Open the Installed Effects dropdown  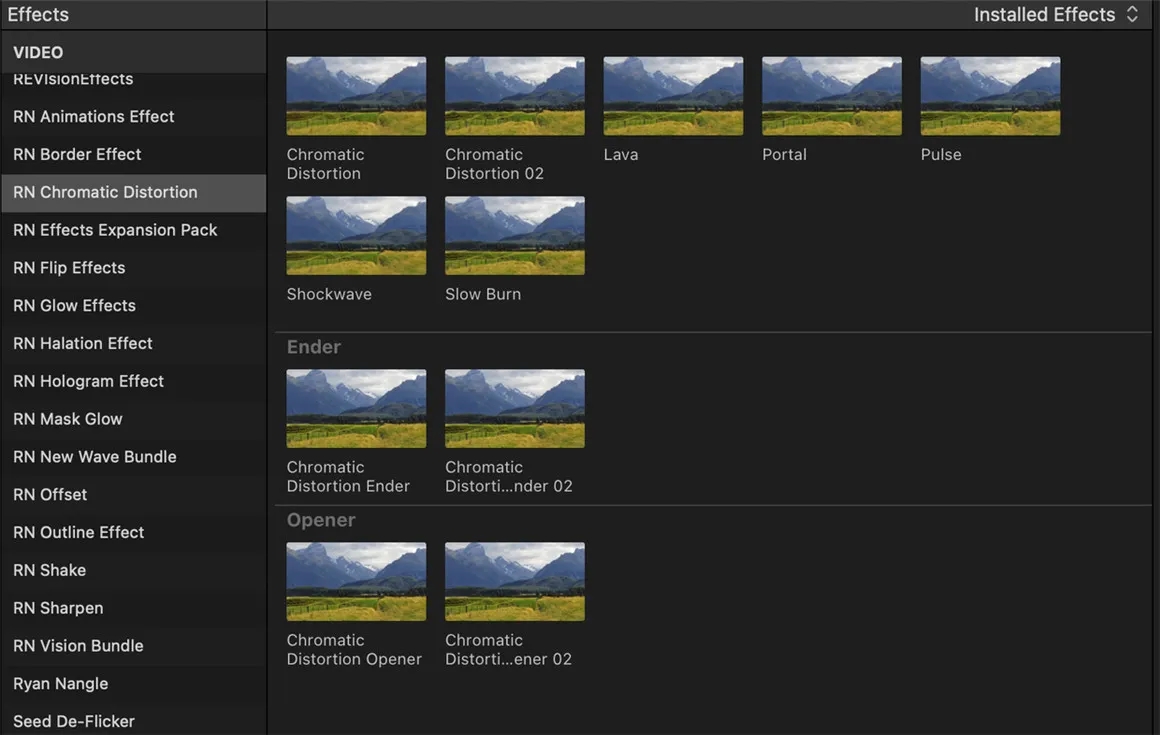coord(1056,15)
